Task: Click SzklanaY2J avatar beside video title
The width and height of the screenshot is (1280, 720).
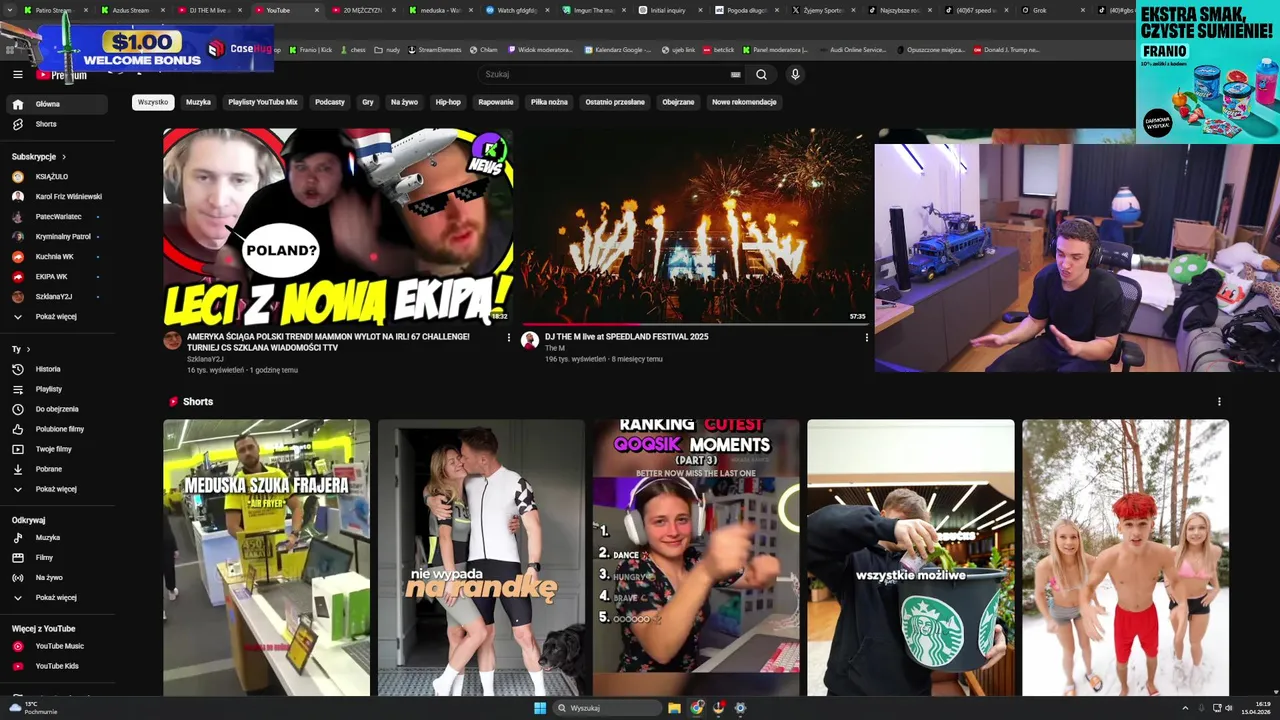Action: point(172,340)
